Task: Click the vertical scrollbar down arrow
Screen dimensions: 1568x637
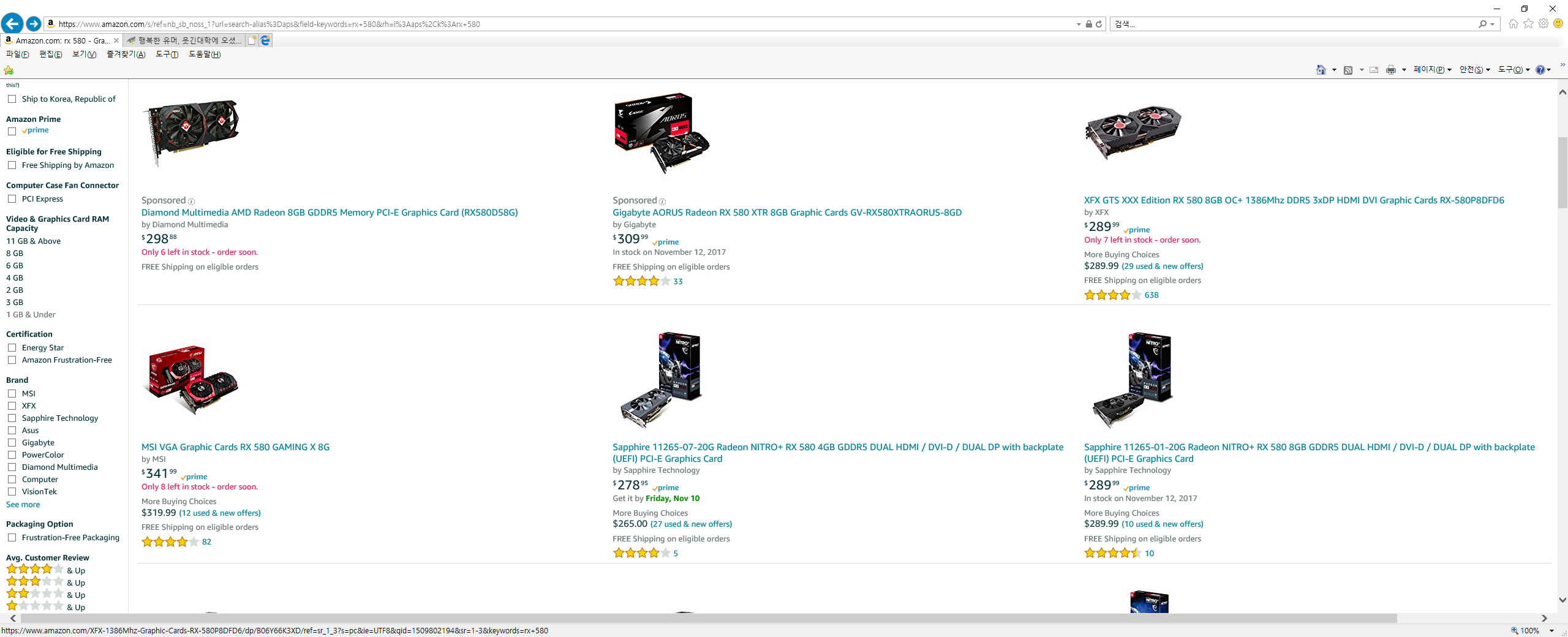Action: pos(1562,600)
